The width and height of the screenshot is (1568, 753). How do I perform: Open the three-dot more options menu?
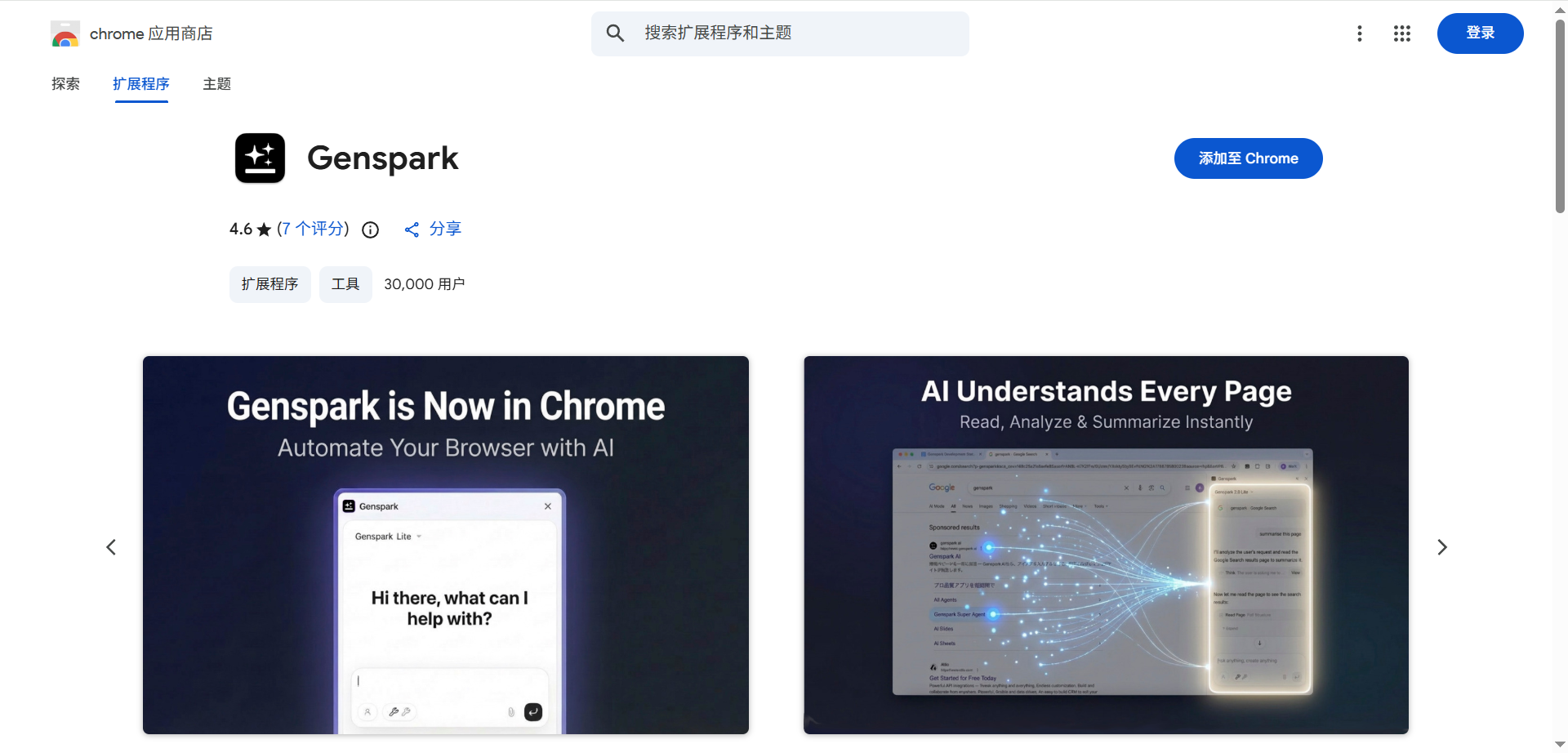pos(1360,33)
